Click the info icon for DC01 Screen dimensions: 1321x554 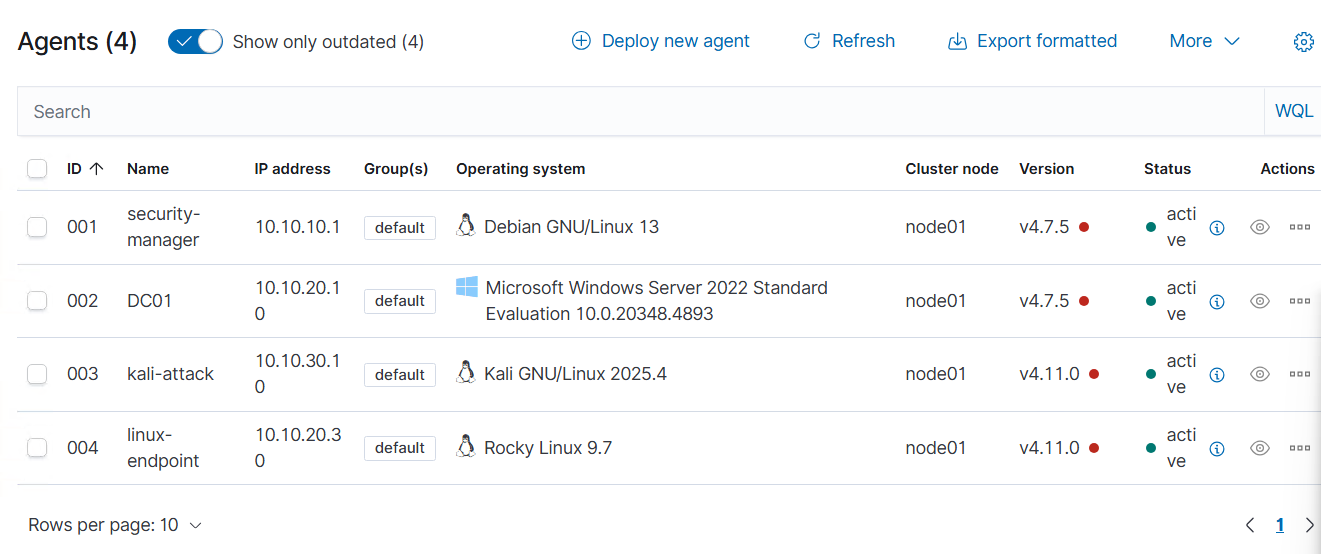click(x=1217, y=301)
